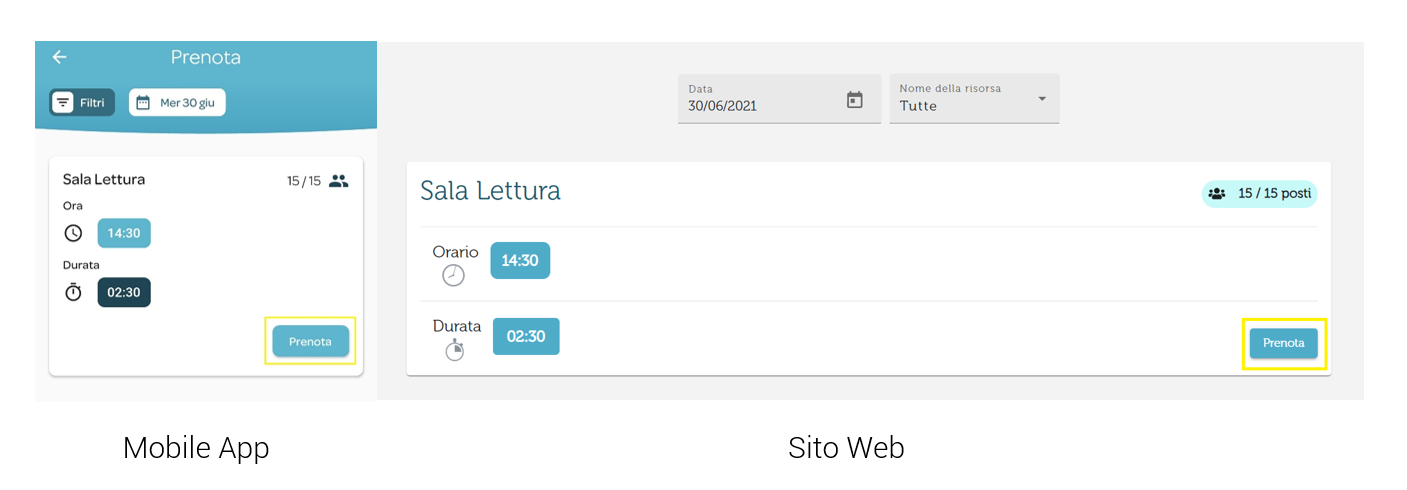Click the Sala Lettura title in the mobile card
The image size is (1407, 490).
pyautogui.click(x=104, y=179)
